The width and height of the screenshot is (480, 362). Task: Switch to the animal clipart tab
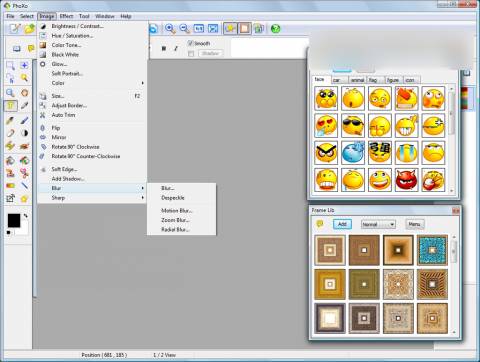tap(358, 80)
